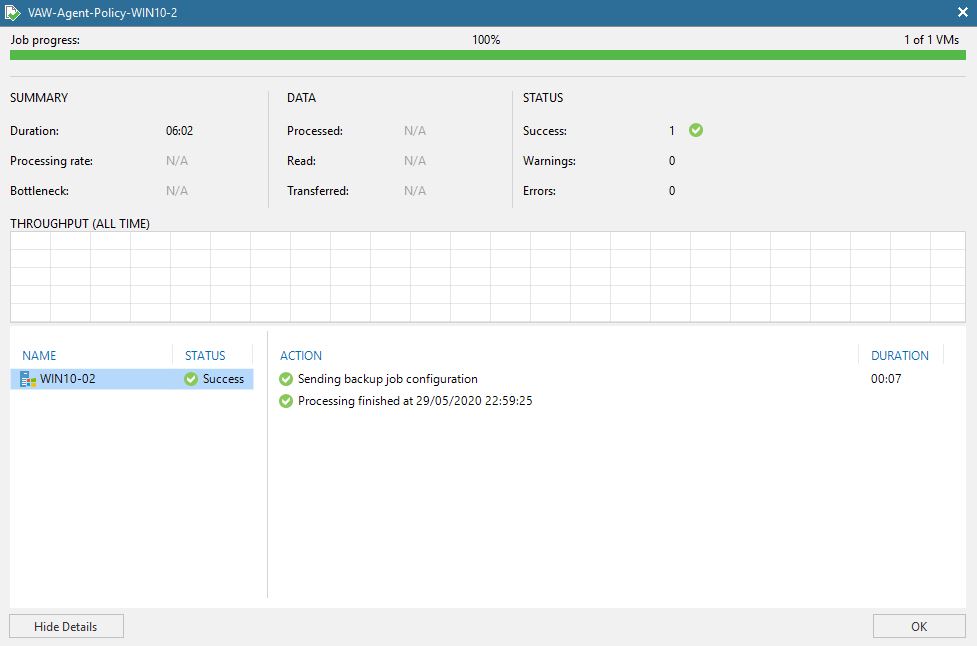
Task: Click the Success status text for WIN10-02
Action: point(224,379)
